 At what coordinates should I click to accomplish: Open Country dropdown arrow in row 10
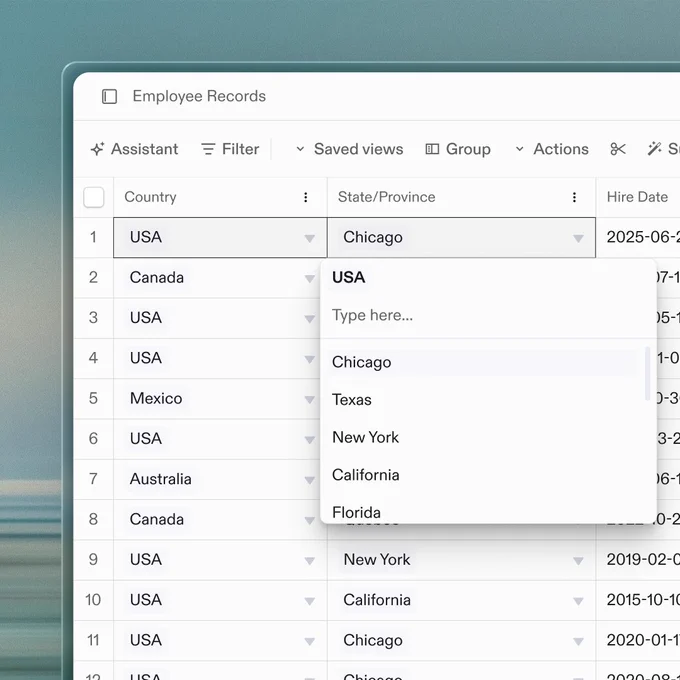pos(310,601)
